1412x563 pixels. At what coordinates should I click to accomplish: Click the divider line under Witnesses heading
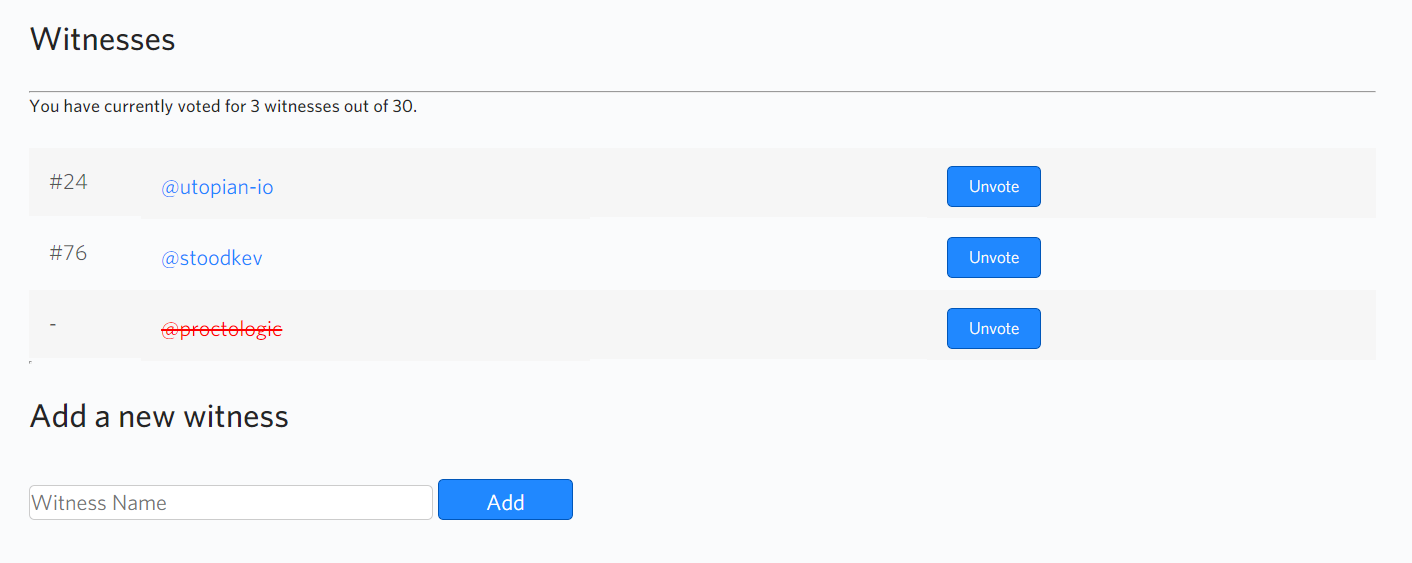pyautogui.click(x=702, y=91)
